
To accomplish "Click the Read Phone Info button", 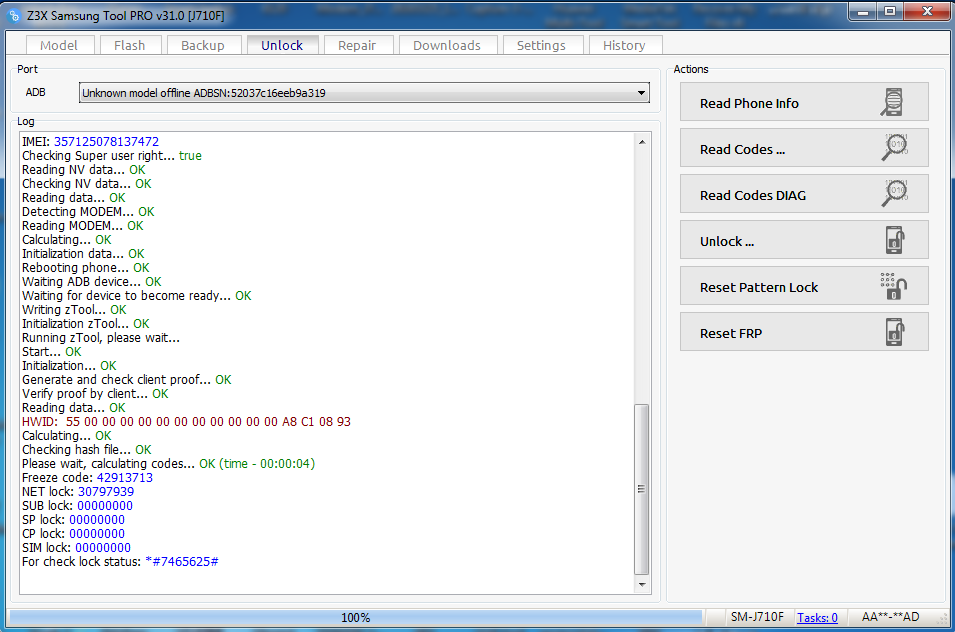I will pos(804,102).
